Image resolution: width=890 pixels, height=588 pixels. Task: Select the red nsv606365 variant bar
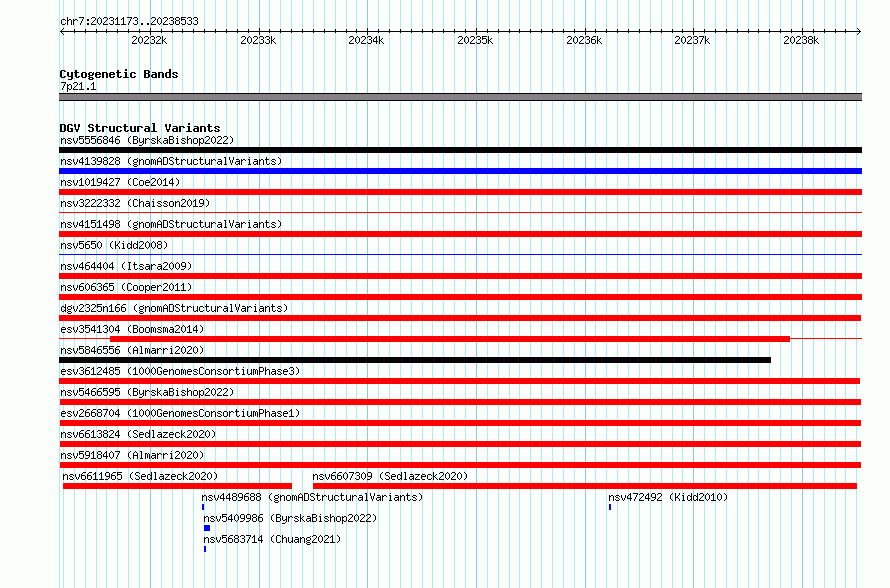pos(460,297)
